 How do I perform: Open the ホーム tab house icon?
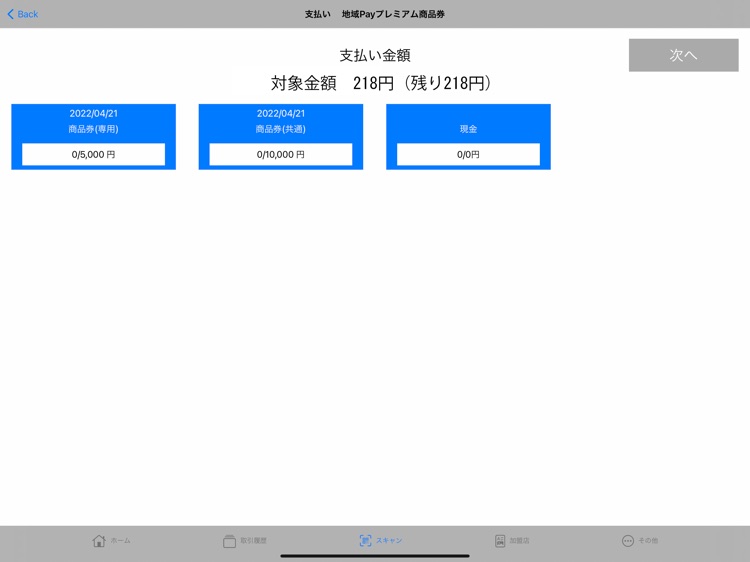(x=99, y=540)
